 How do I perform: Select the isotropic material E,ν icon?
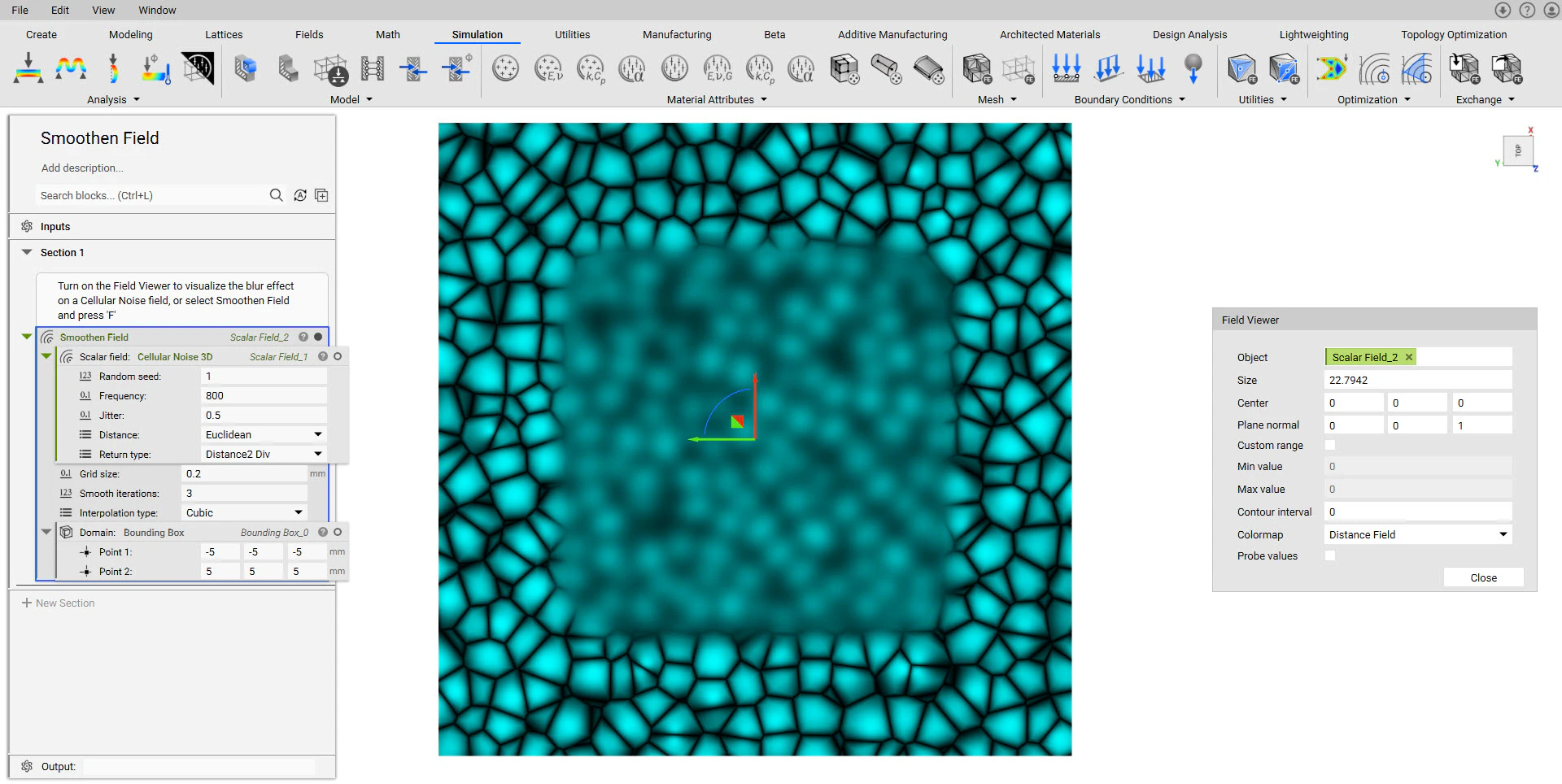[548, 69]
